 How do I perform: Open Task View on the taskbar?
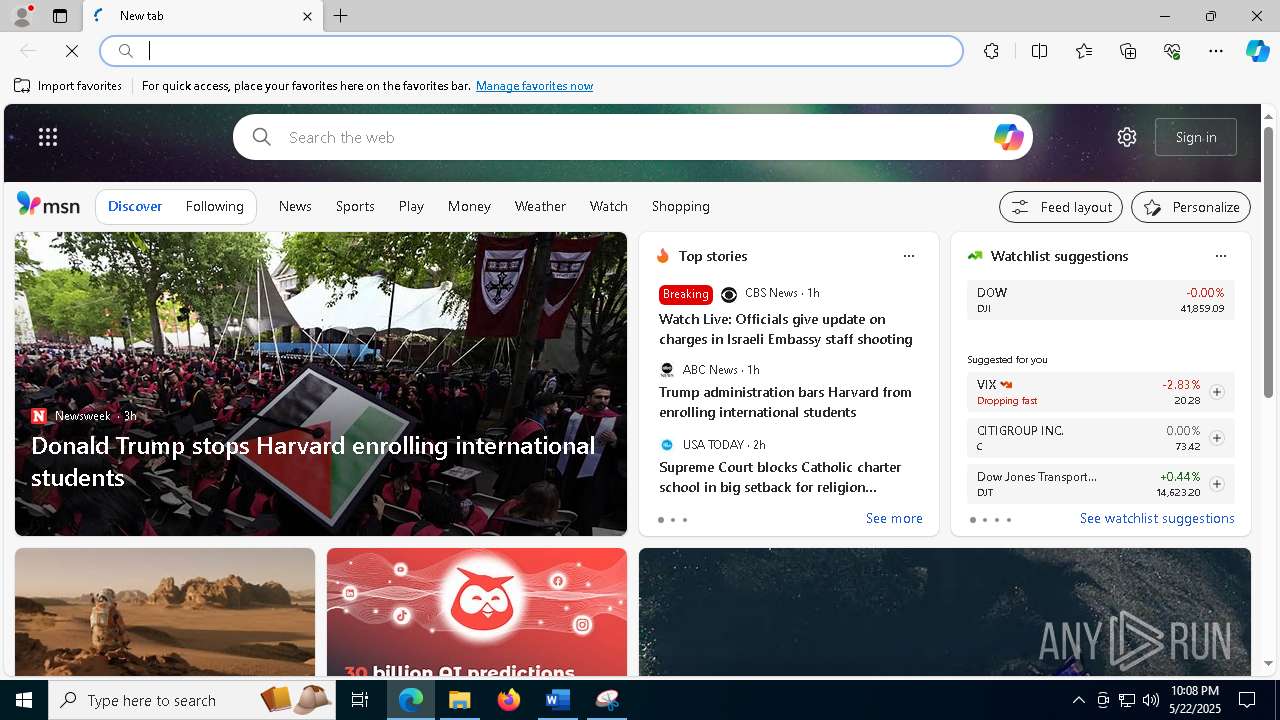(360, 700)
